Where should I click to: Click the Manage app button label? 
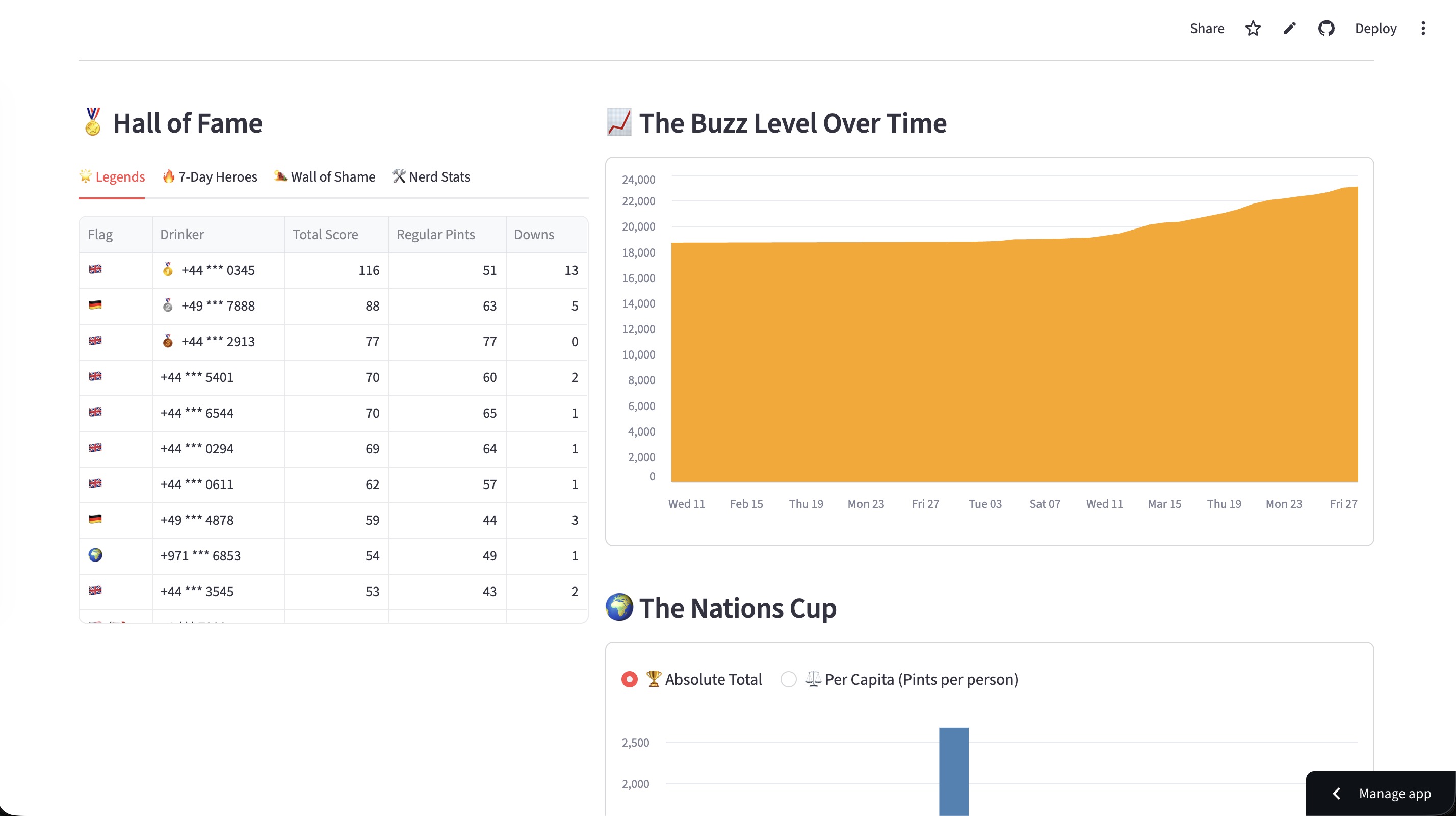[x=1395, y=794]
